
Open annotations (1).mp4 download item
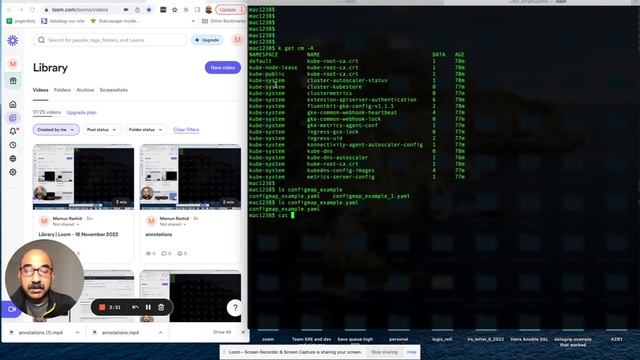click(41, 333)
